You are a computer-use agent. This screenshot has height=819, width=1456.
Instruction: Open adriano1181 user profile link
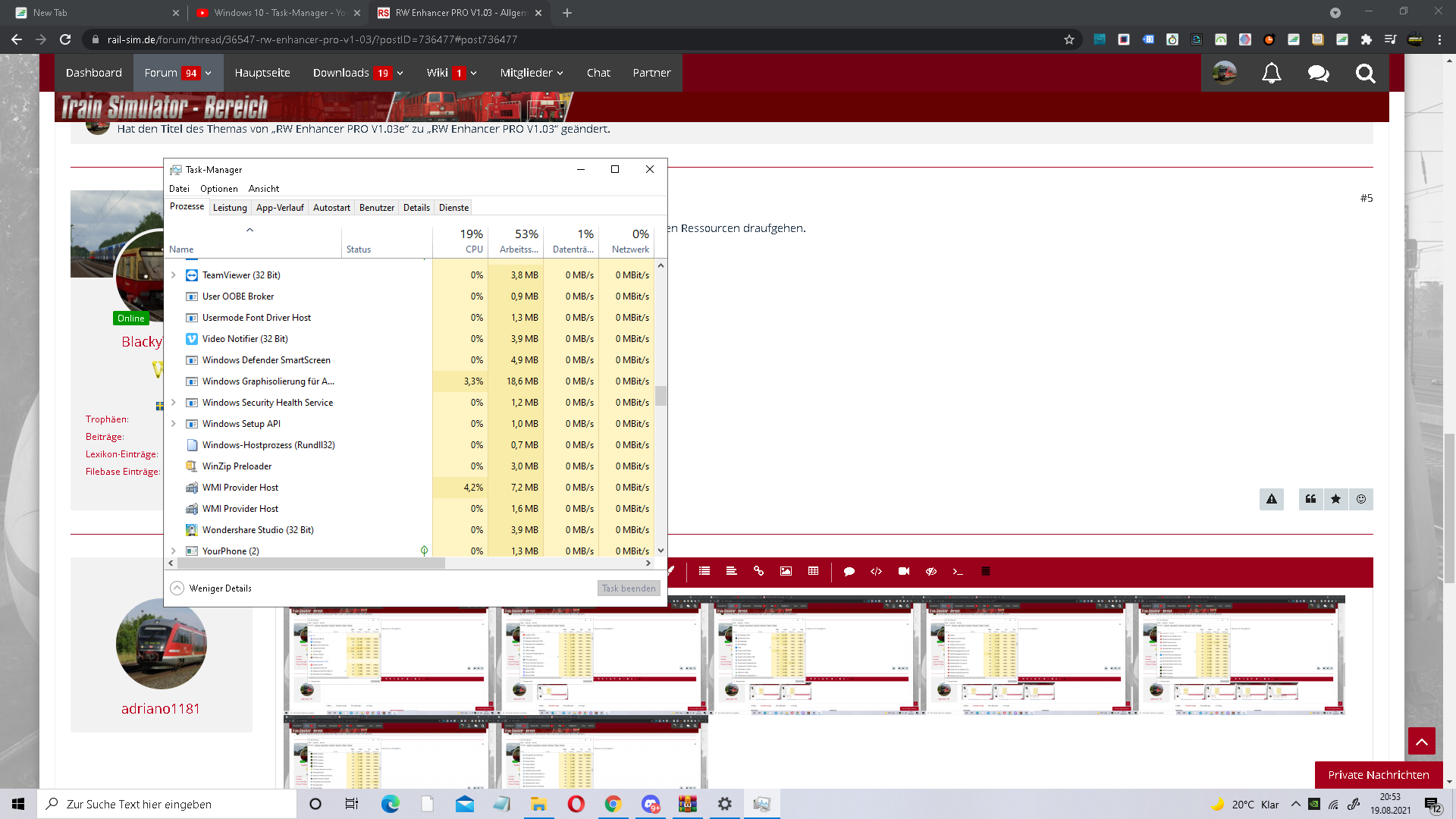click(x=161, y=708)
